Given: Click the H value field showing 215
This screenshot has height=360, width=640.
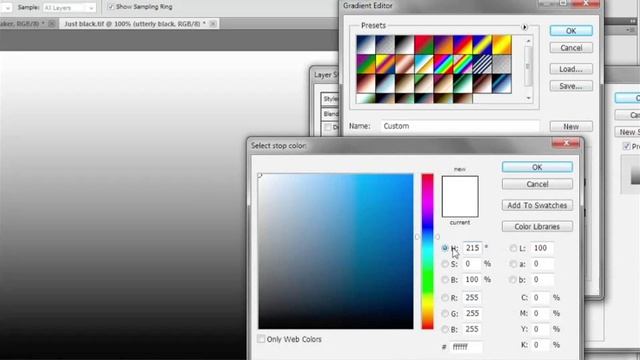Looking at the screenshot, I should tap(472, 248).
